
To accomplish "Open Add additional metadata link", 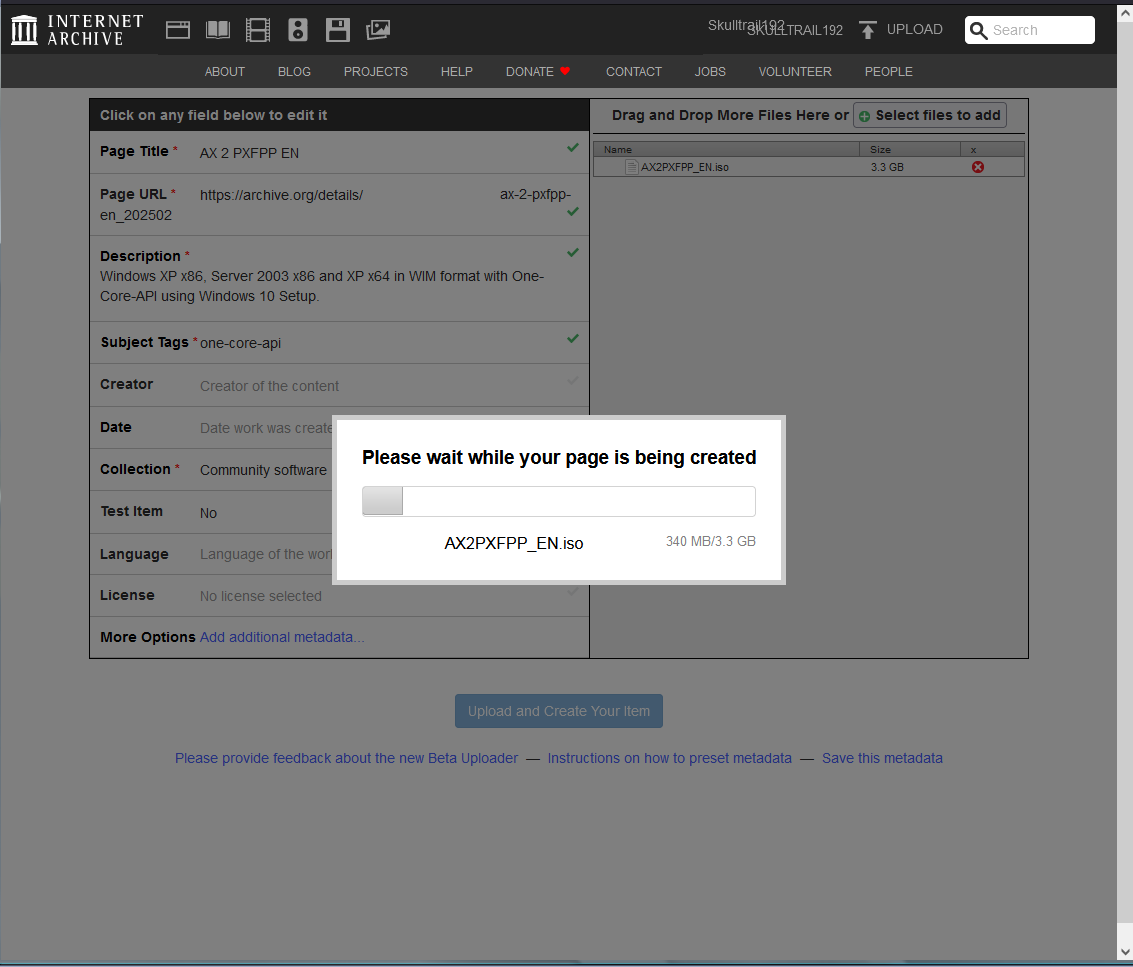I will point(282,637).
